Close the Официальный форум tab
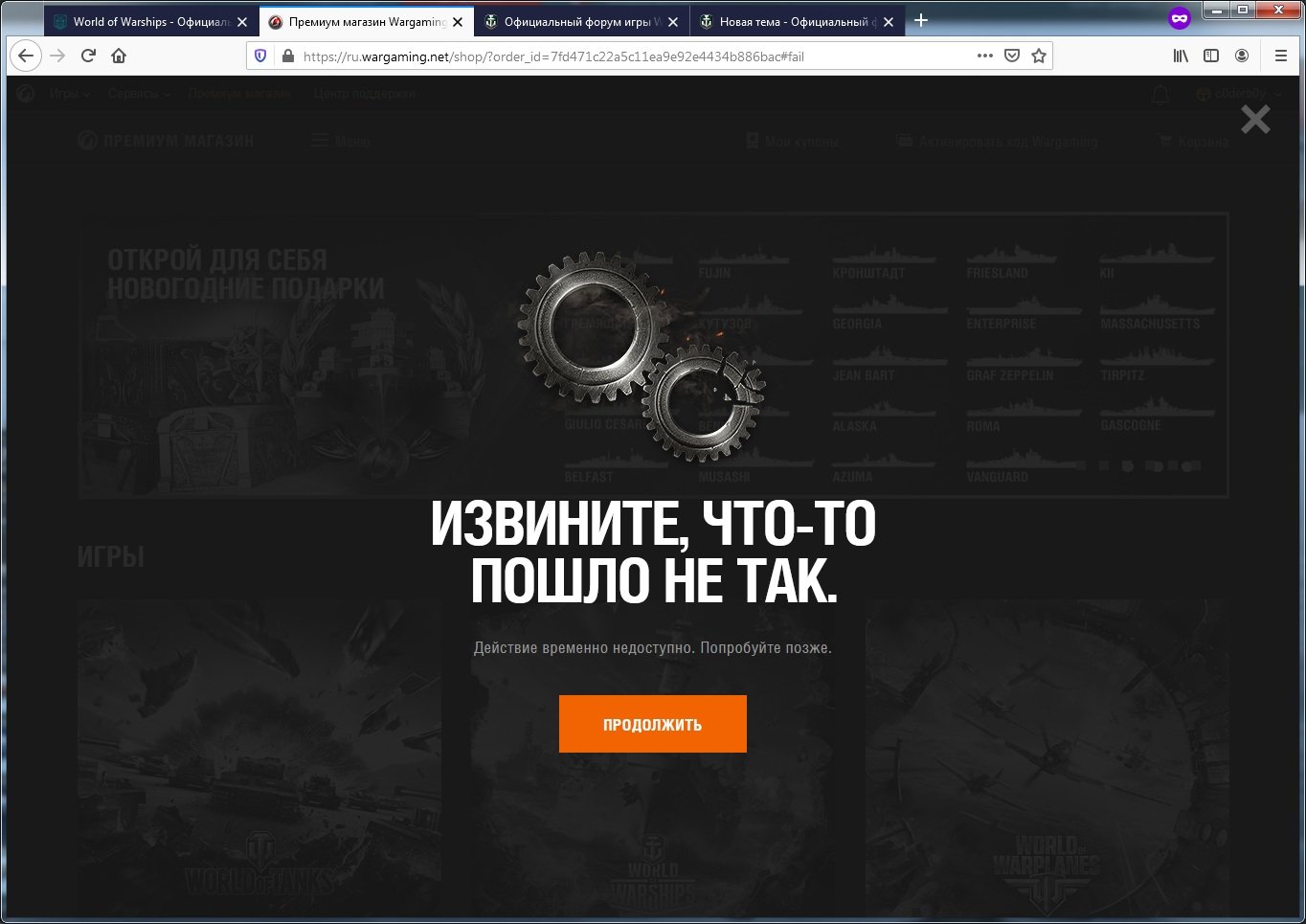The width and height of the screenshot is (1306, 924). click(x=673, y=22)
